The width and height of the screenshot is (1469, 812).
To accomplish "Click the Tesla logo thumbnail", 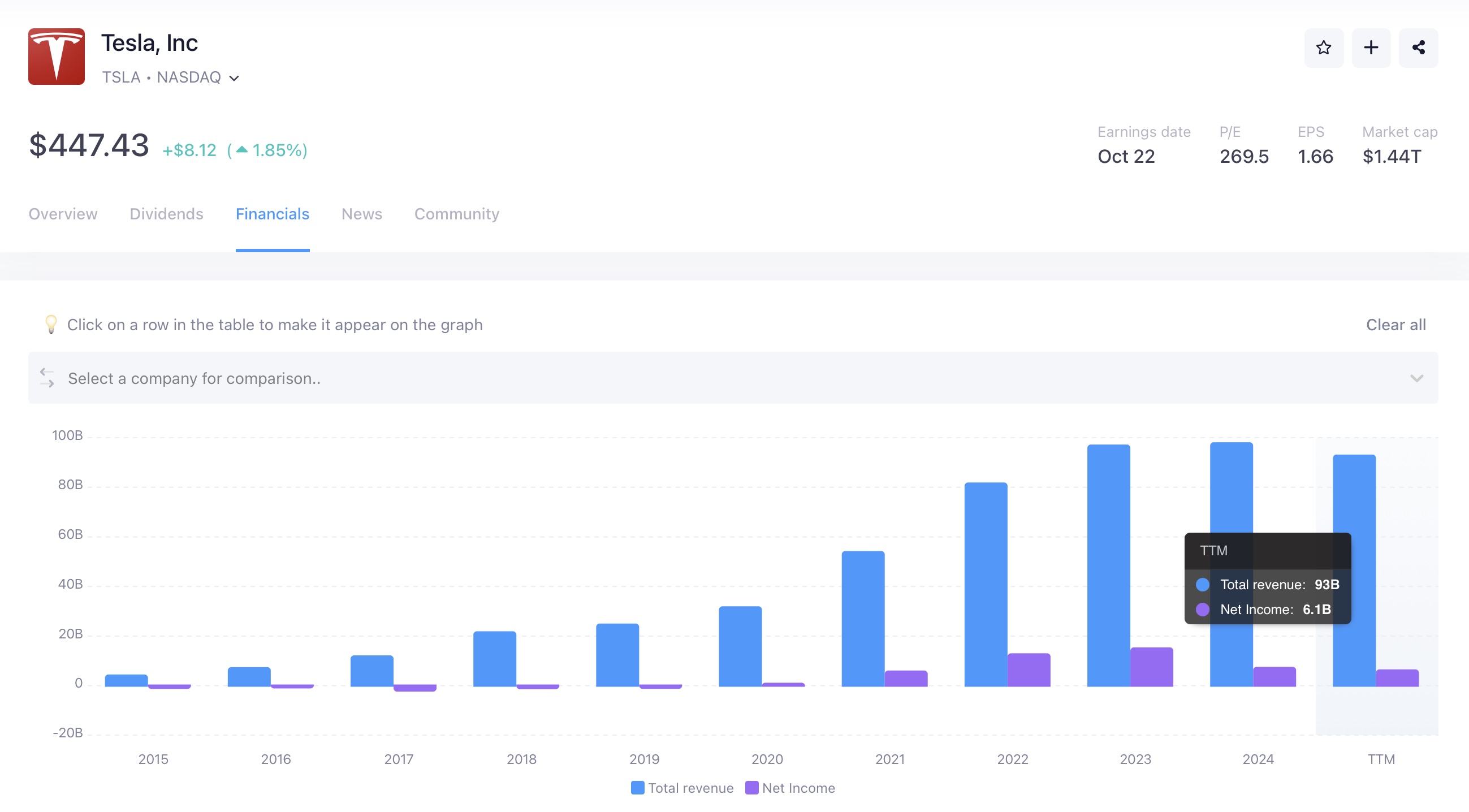I will coord(57,57).
